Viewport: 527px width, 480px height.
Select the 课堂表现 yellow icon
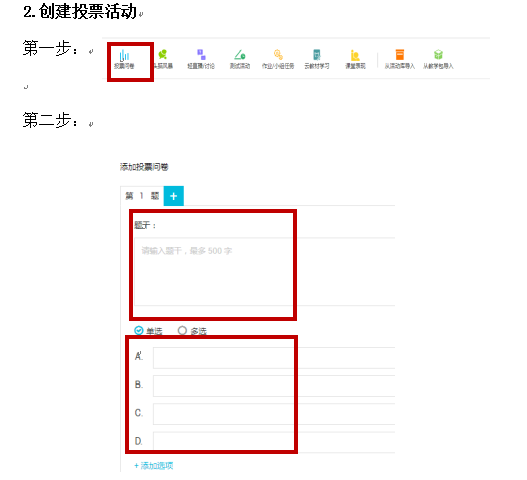(x=355, y=55)
